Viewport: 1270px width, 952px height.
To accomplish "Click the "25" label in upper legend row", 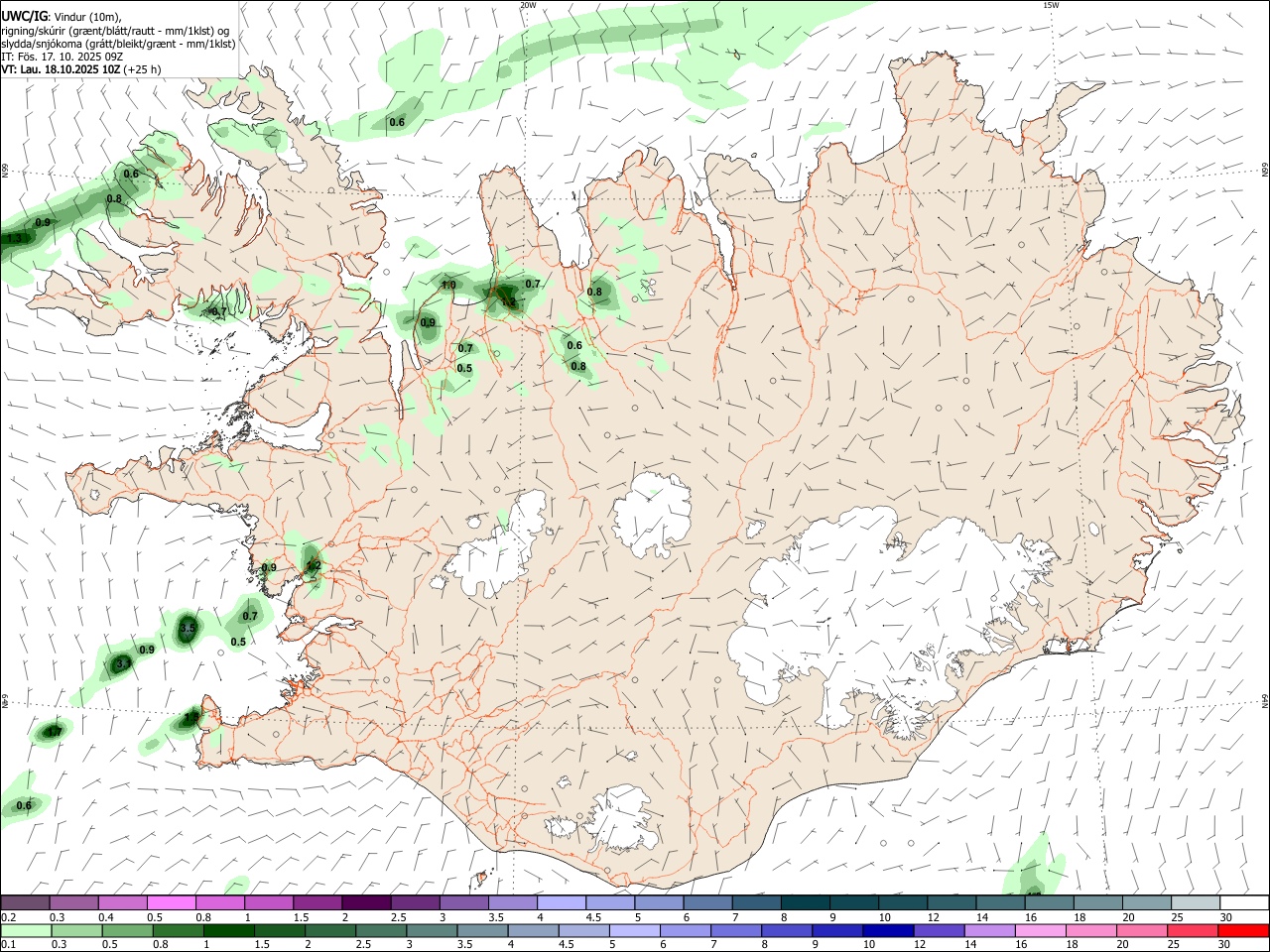I will (x=1177, y=917).
